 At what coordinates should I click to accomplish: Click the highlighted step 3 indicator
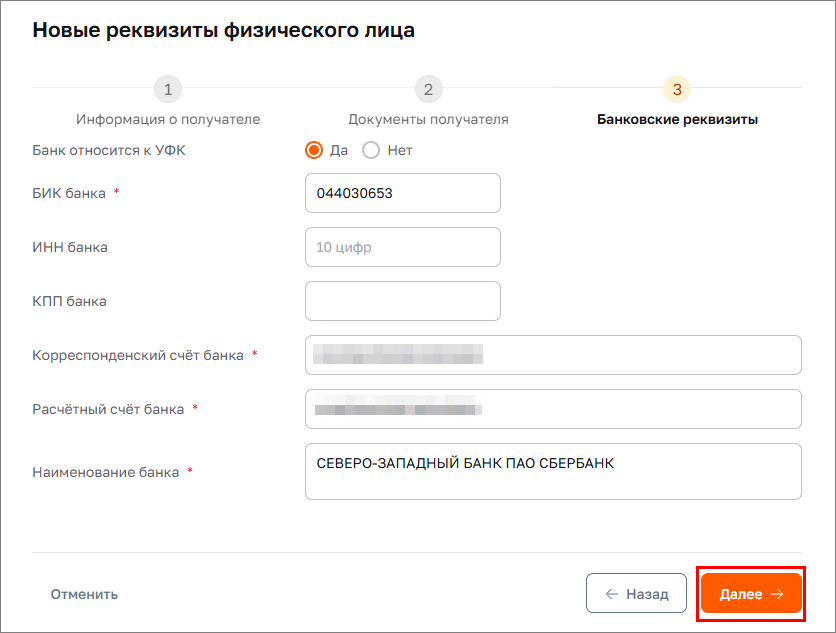[x=676, y=89]
